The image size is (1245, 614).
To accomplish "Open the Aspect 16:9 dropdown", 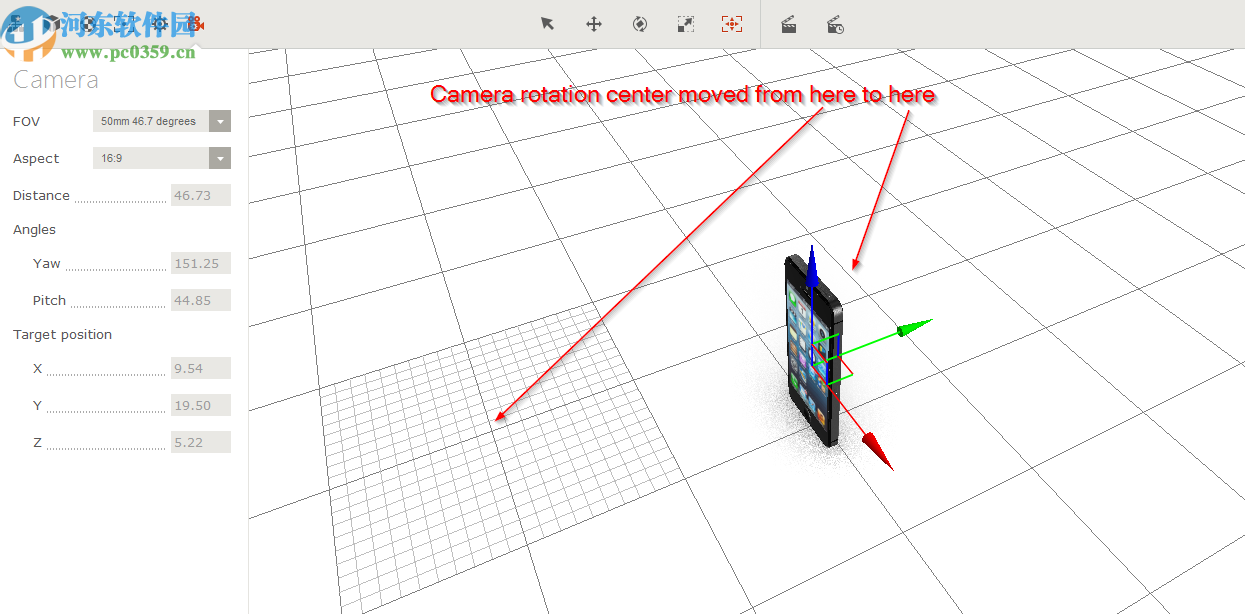I will [x=162, y=158].
